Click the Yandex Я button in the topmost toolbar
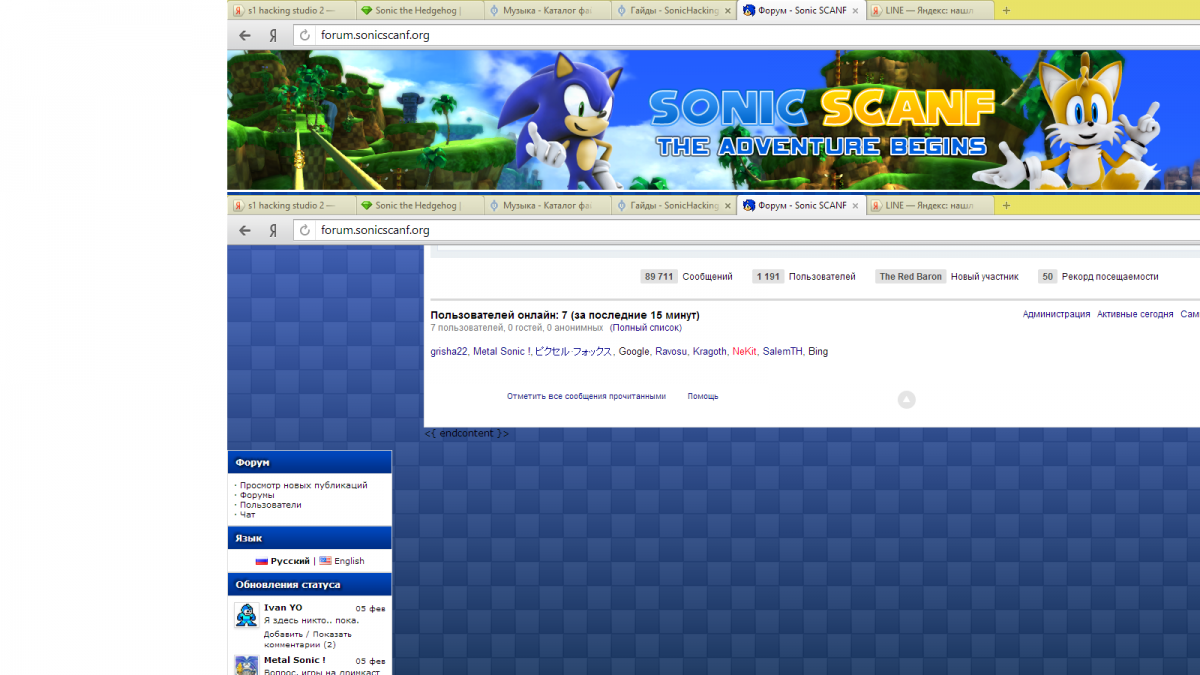 [272, 35]
